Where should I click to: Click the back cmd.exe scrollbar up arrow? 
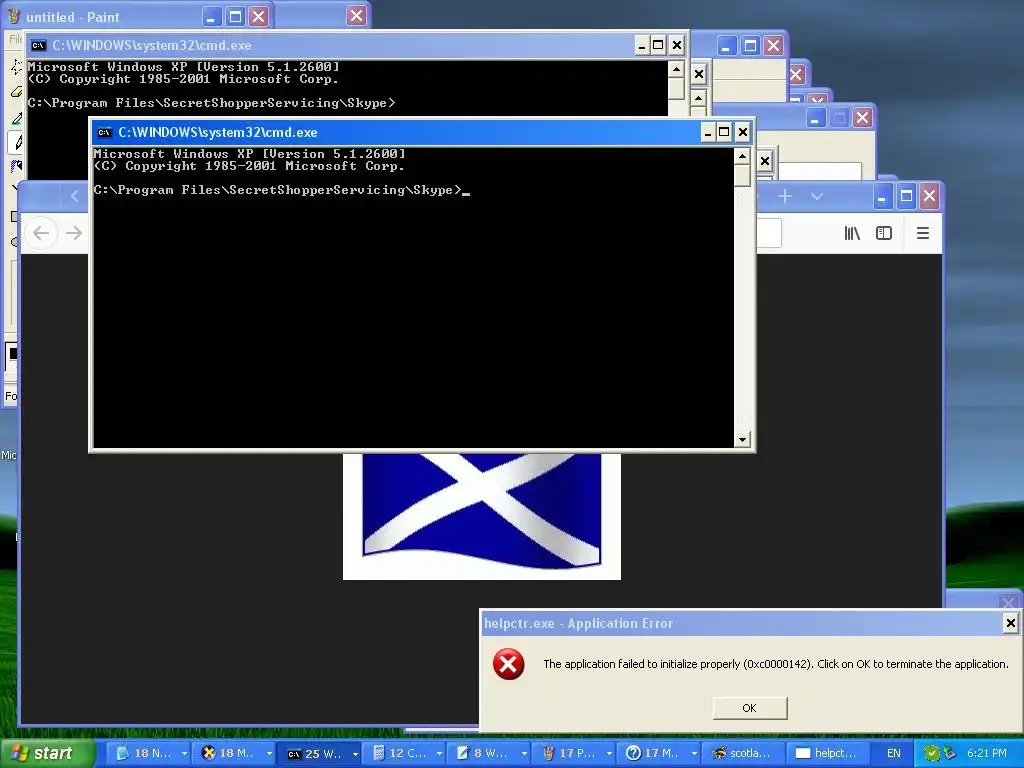pyautogui.click(x=677, y=69)
